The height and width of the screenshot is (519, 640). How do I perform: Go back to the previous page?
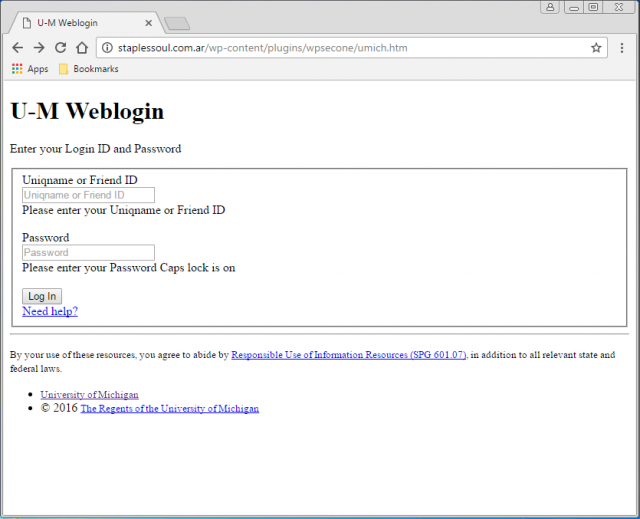click(18, 48)
